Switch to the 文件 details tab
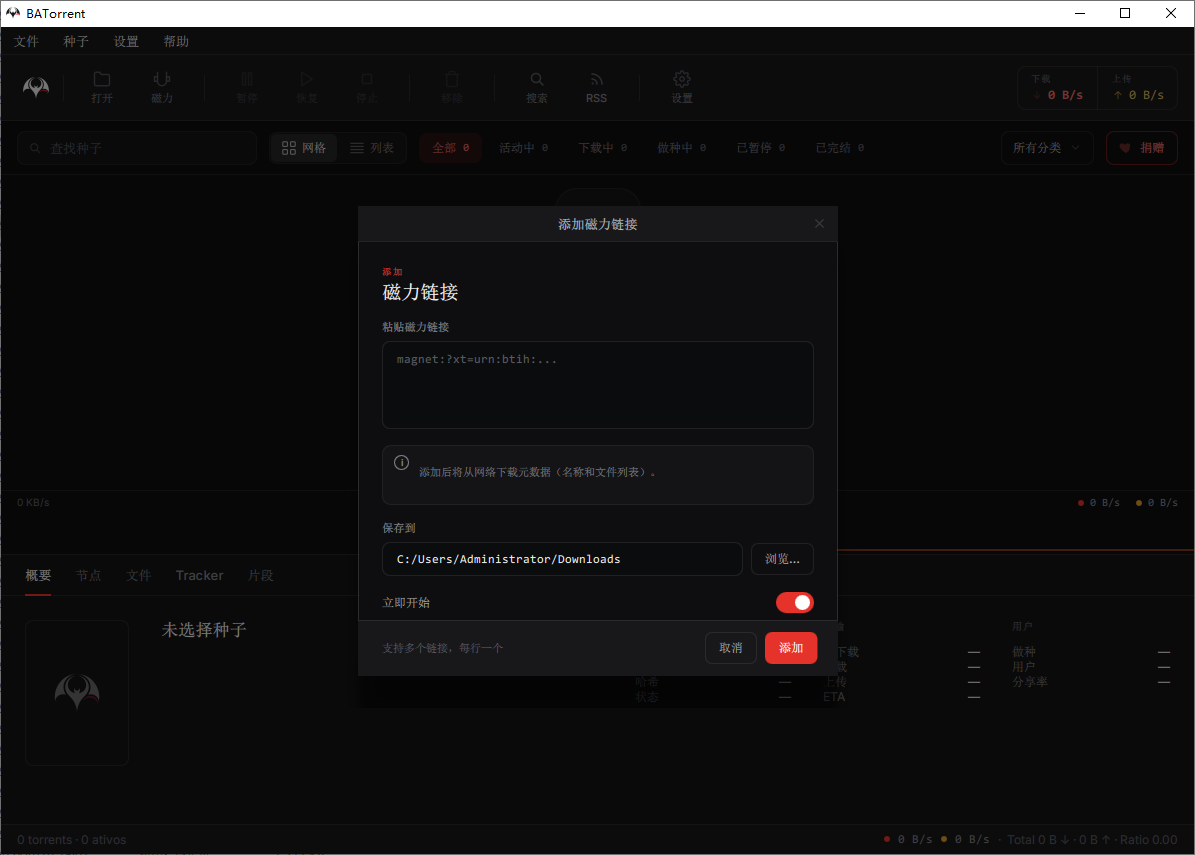Screen dimensions: 1195x855 [139, 575]
